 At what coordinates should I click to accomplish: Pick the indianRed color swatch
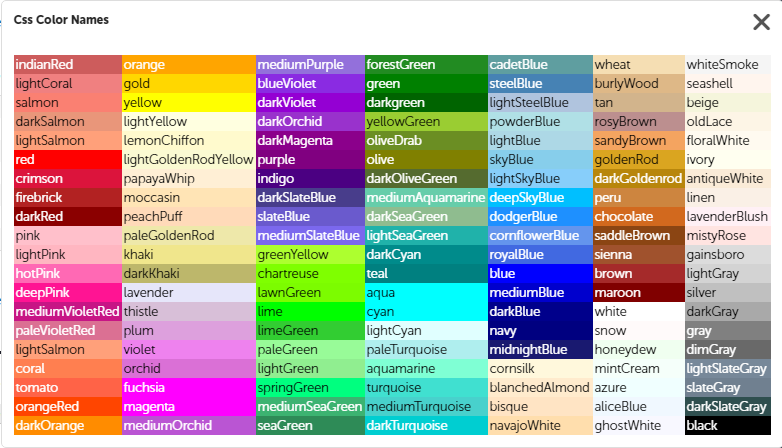click(68, 65)
